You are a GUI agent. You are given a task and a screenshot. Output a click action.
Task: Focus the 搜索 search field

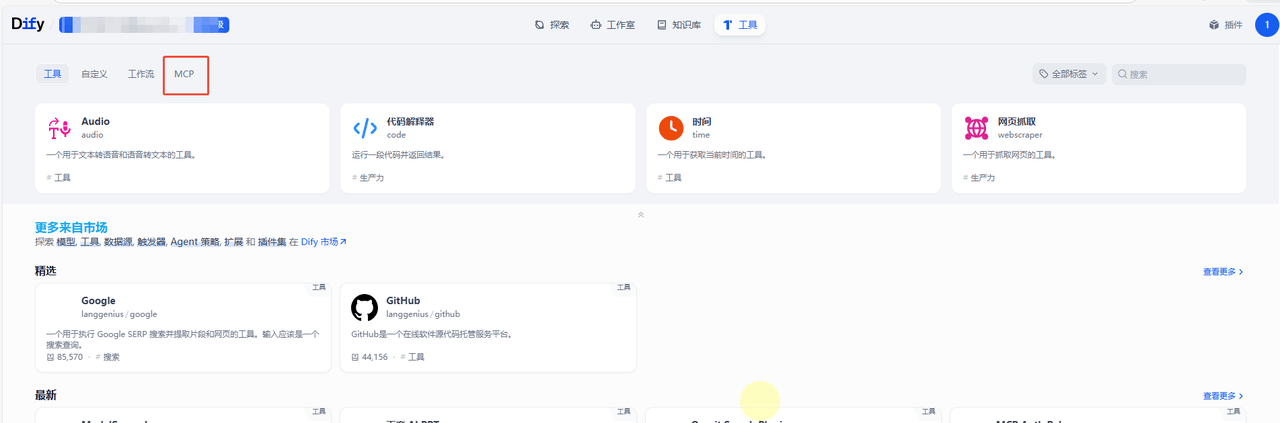click(x=1178, y=74)
